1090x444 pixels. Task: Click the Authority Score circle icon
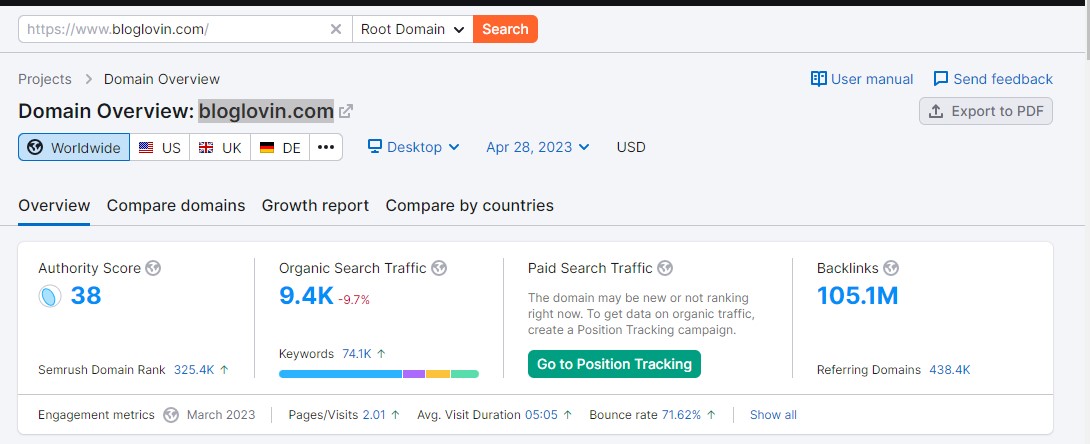pyautogui.click(x=50, y=297)
